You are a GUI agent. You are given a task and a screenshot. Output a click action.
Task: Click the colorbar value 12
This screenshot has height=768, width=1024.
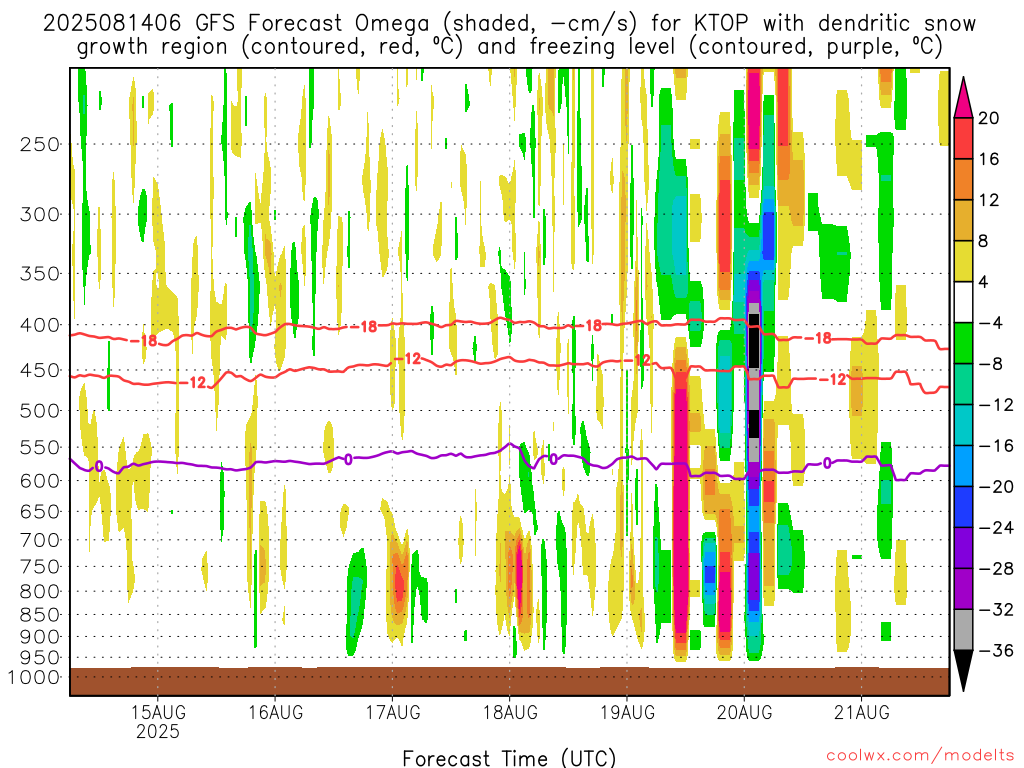pyautogui.click(x=989, y=200)
